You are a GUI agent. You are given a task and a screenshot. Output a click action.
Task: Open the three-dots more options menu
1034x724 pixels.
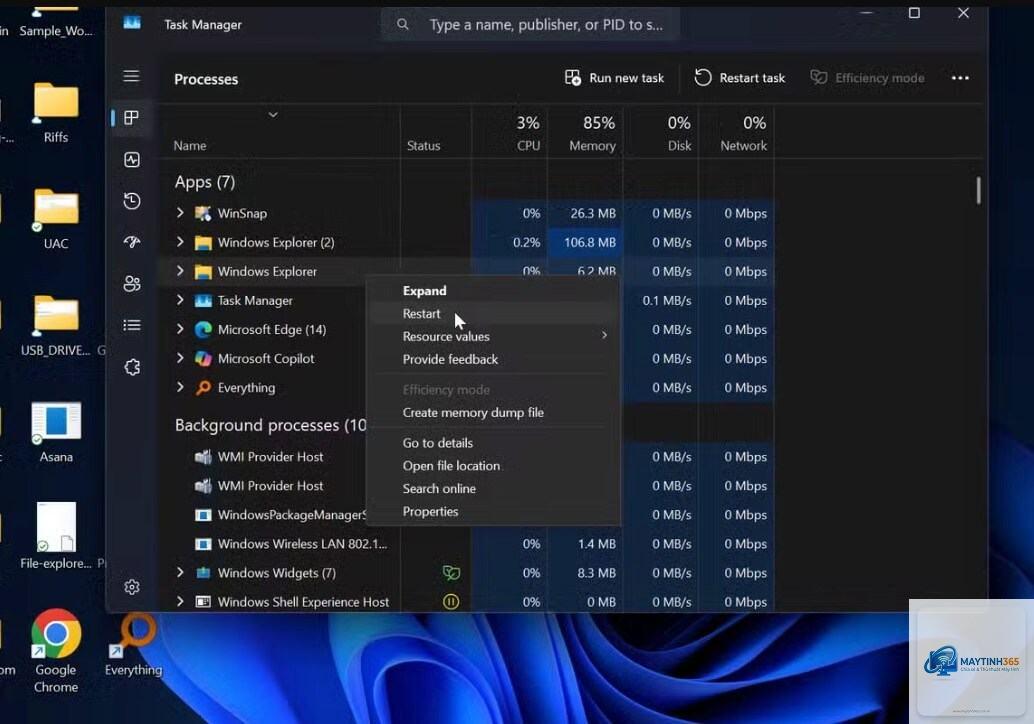tap(960, 78)
